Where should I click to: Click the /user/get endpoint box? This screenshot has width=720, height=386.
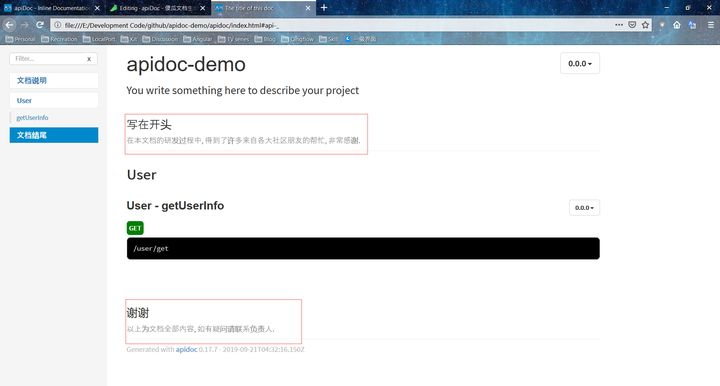pyautogui.click(x=363, y=248)
